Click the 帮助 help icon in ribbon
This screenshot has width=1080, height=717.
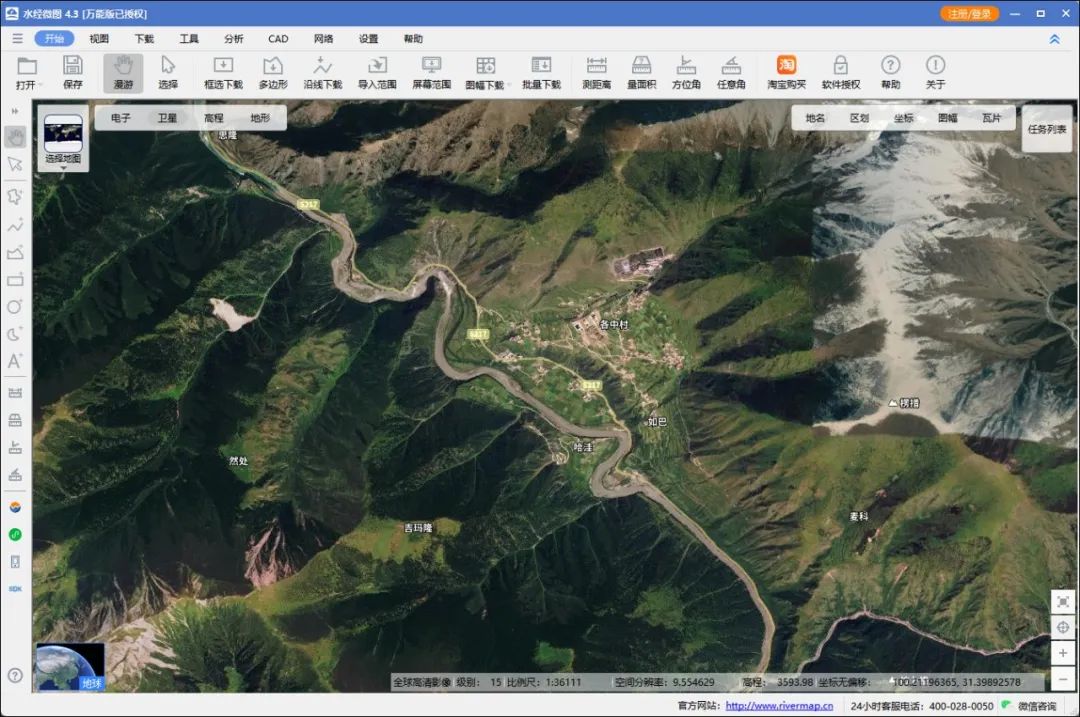click(x=891, y=72)
